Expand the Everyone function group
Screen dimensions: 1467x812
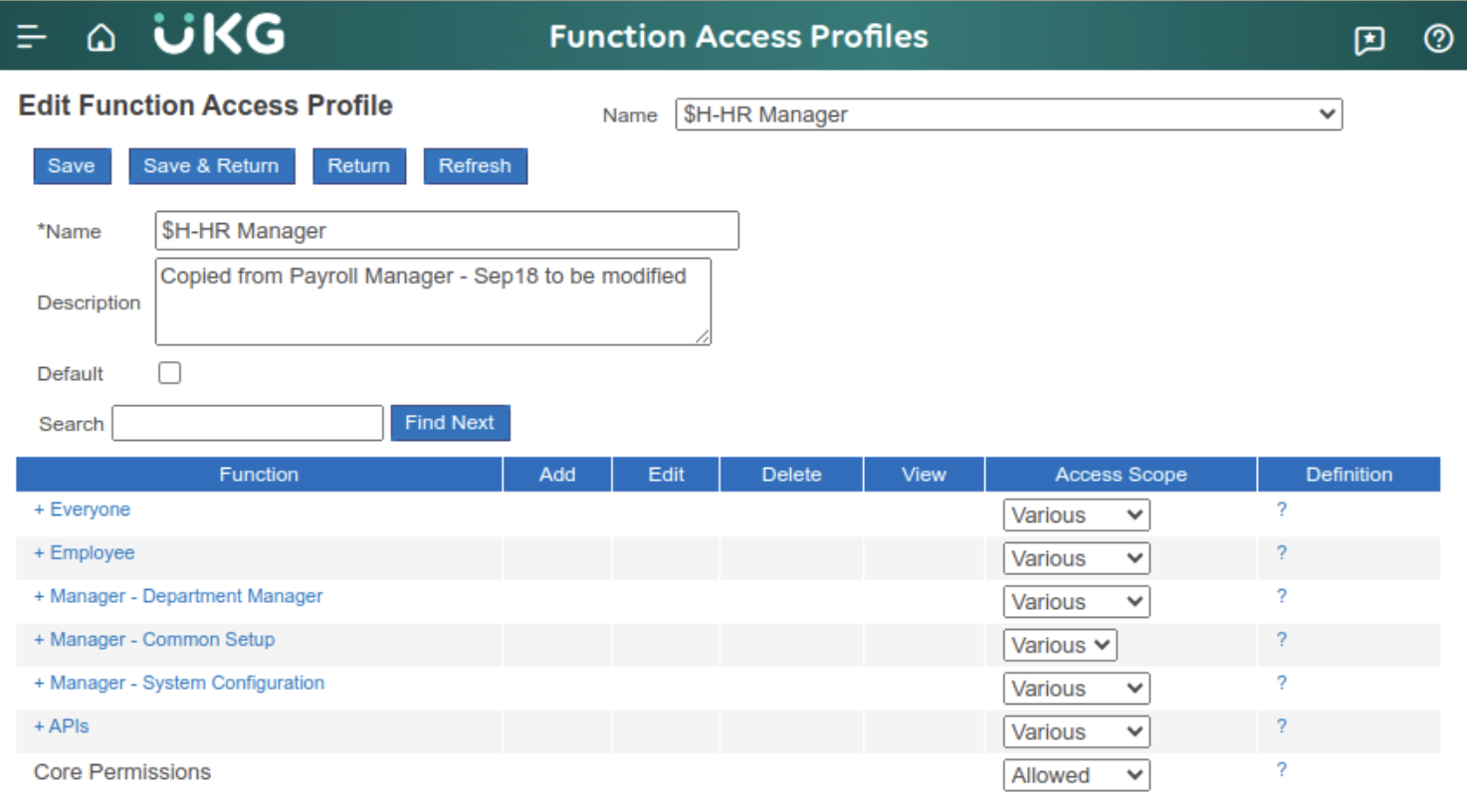click(82, 509)
